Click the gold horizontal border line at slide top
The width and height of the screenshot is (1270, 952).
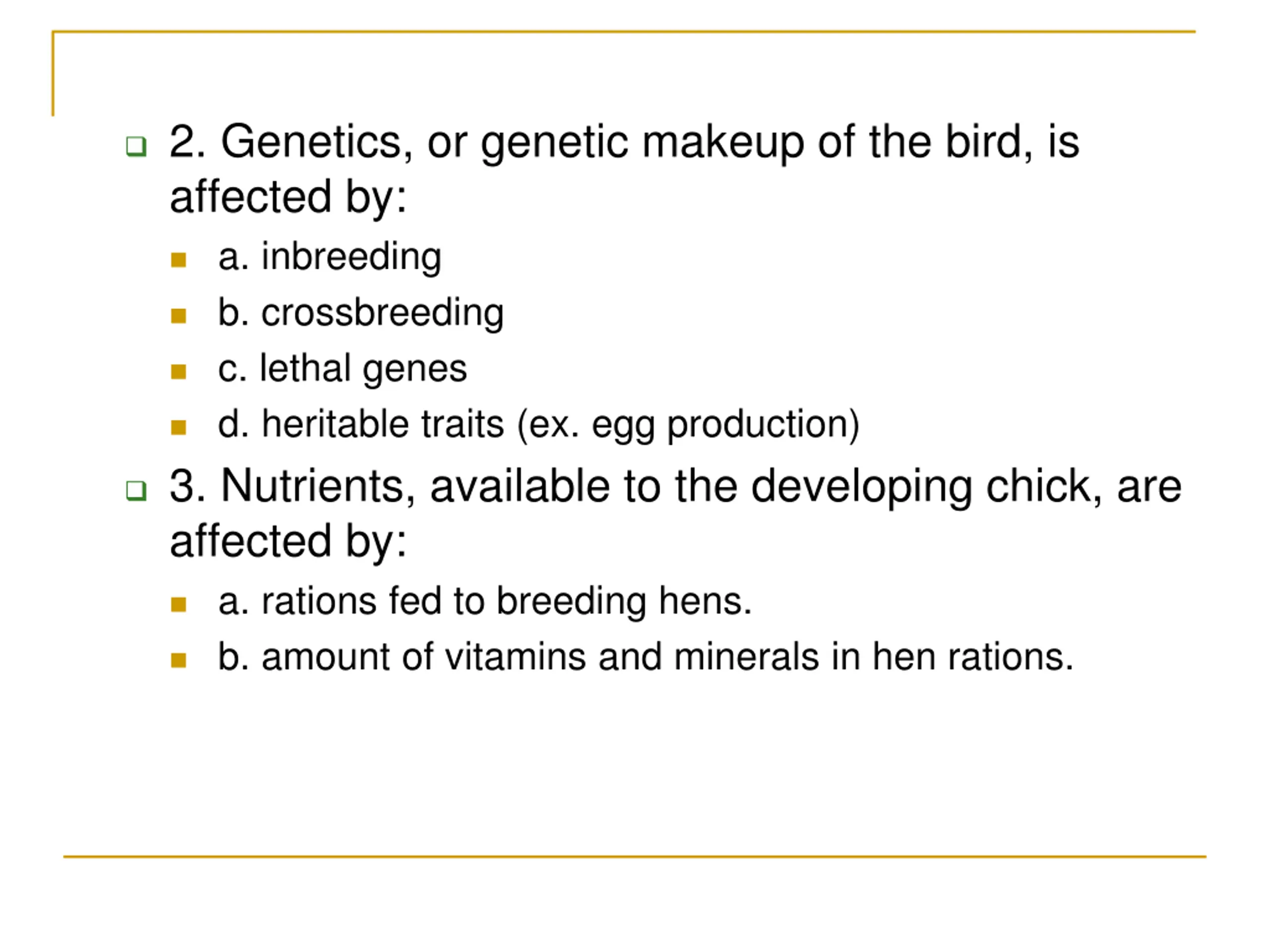(x=624, y=32)
